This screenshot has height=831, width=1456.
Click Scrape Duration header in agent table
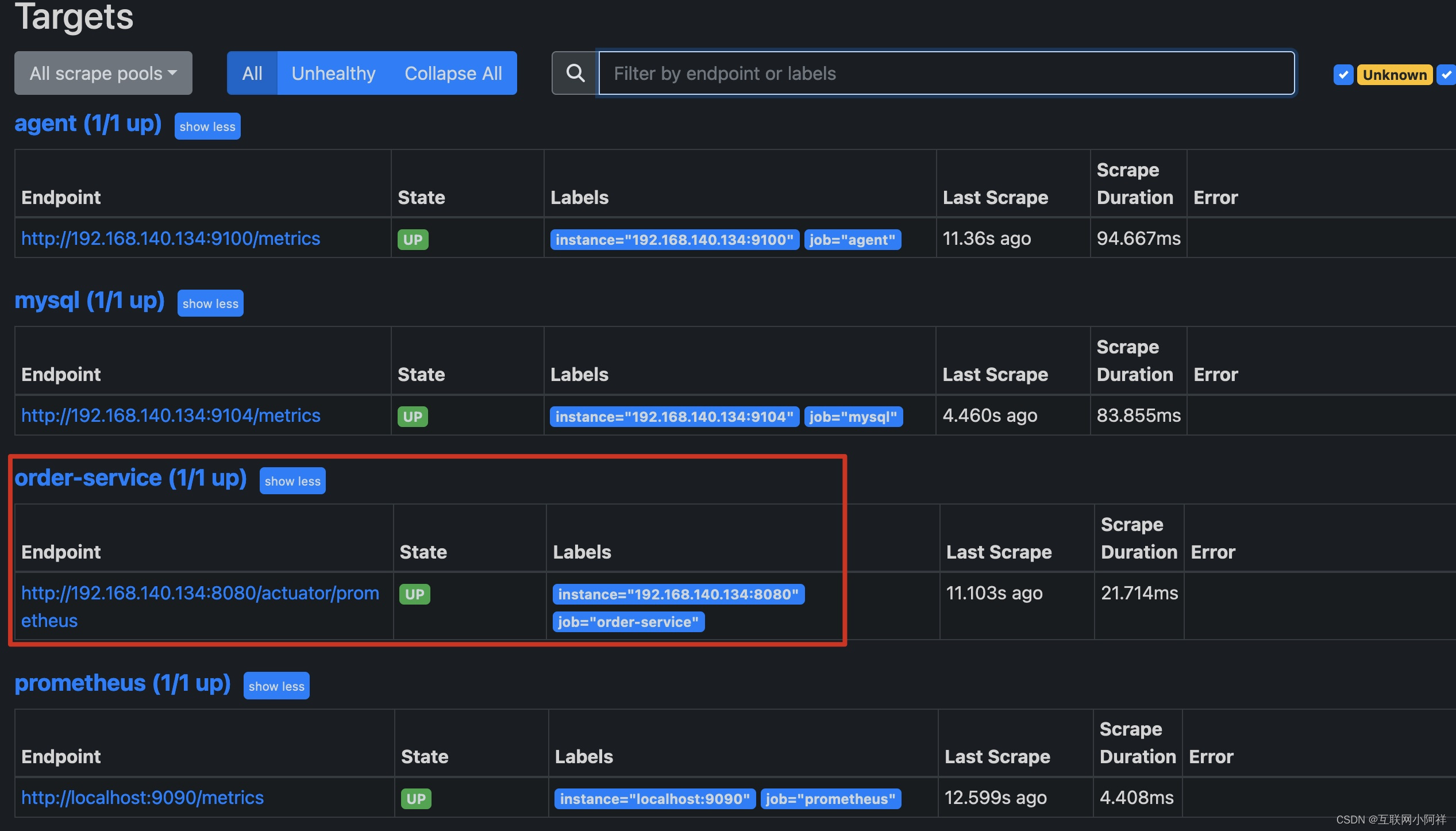pos(1135,184)
